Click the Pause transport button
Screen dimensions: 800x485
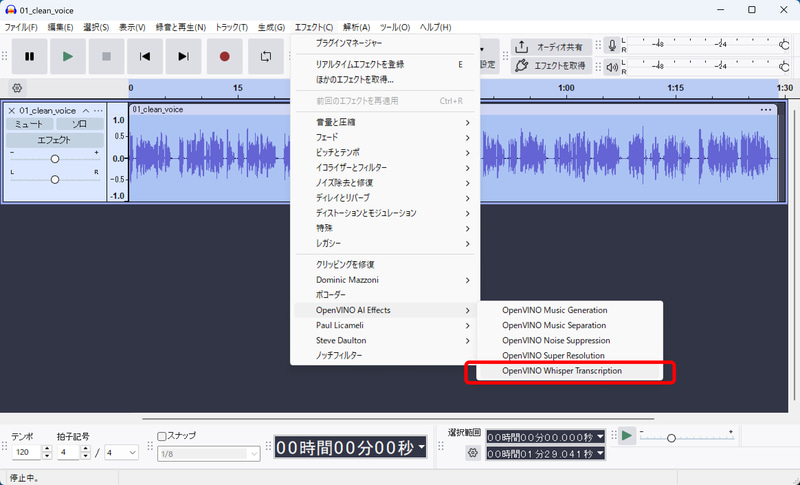tap(30, 57)
